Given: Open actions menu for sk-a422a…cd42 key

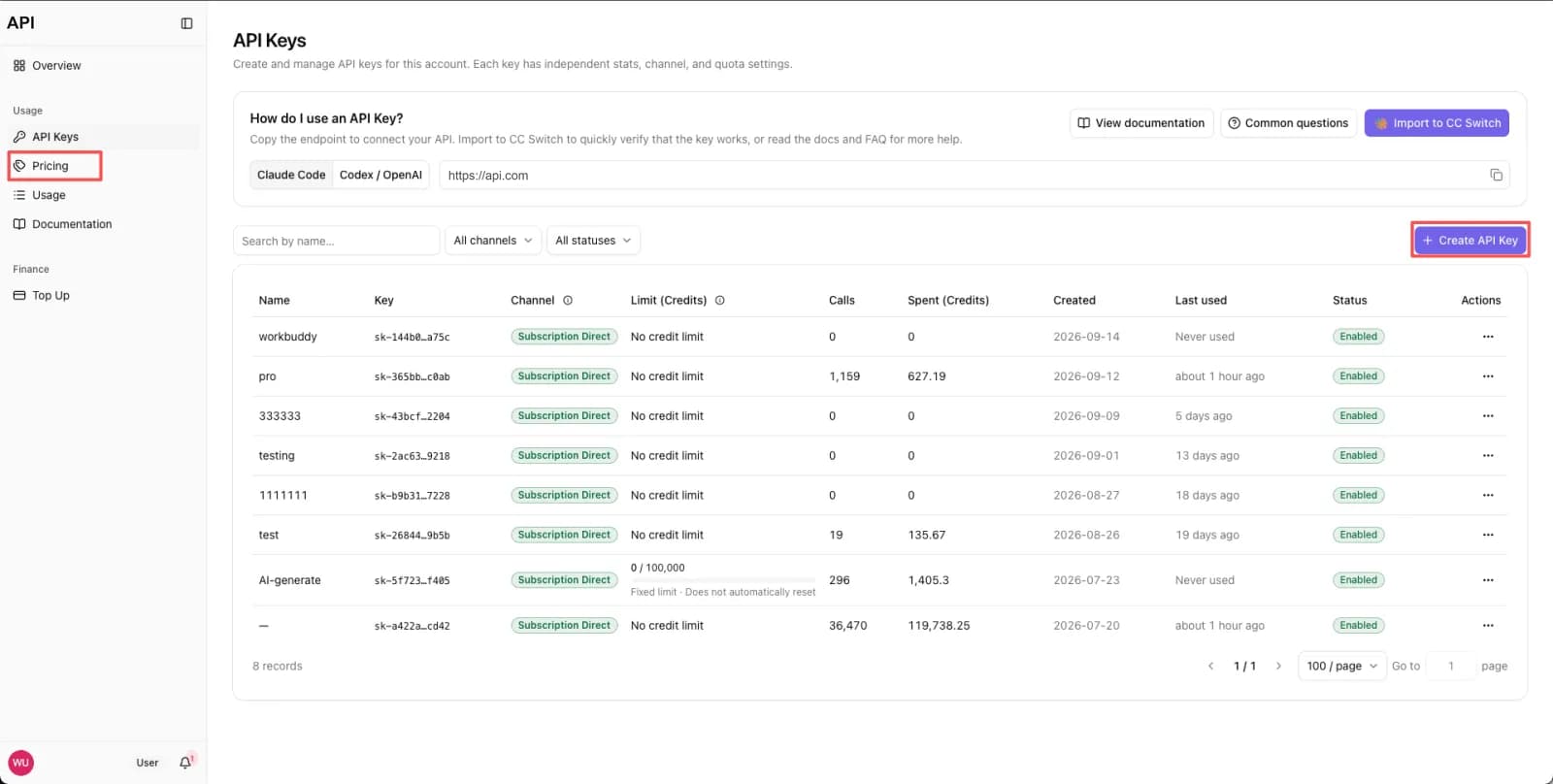Looking at the screenshot, I should (1488, 626).
